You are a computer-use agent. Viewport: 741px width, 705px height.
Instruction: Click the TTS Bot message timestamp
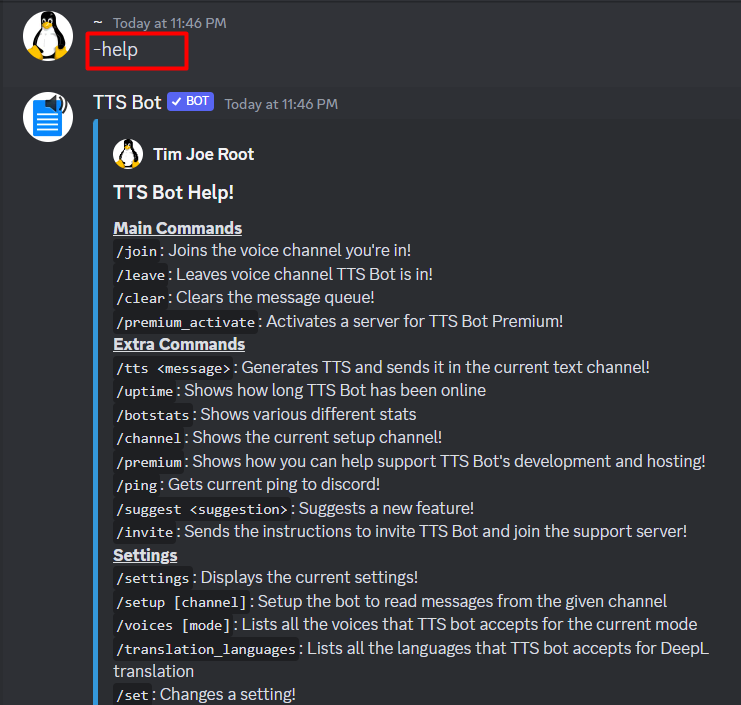coord(281,104)
